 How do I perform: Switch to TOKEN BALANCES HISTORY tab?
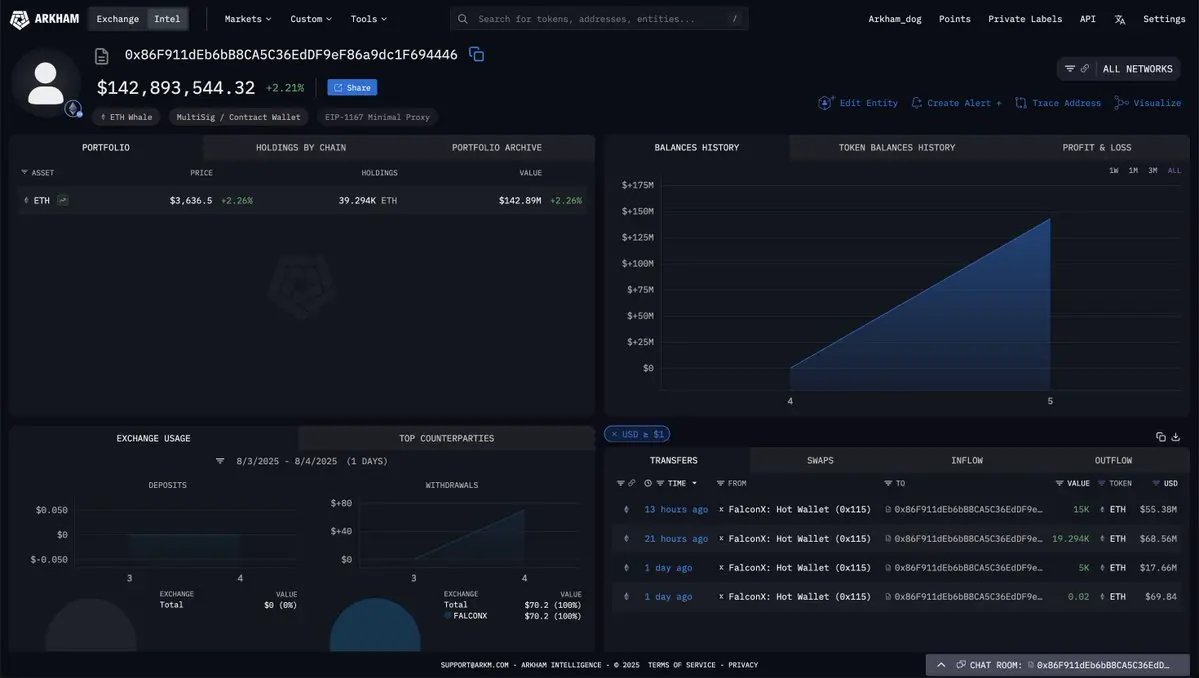pyautogui.click(x=897, y=148)
